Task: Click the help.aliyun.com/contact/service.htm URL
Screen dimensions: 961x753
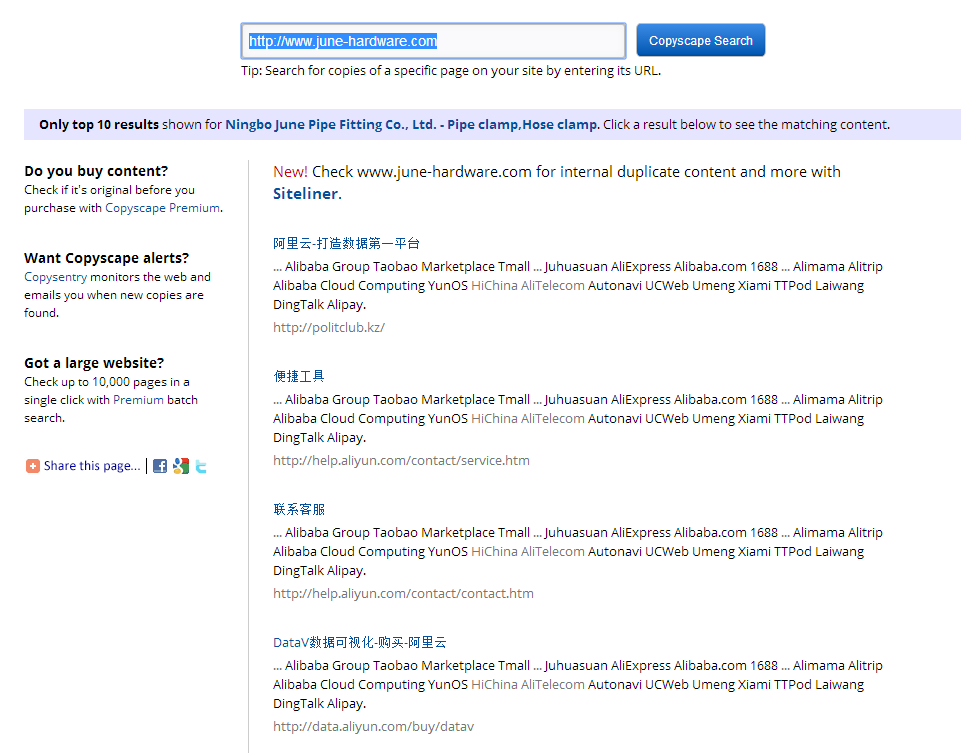Action: click(401, 460)
